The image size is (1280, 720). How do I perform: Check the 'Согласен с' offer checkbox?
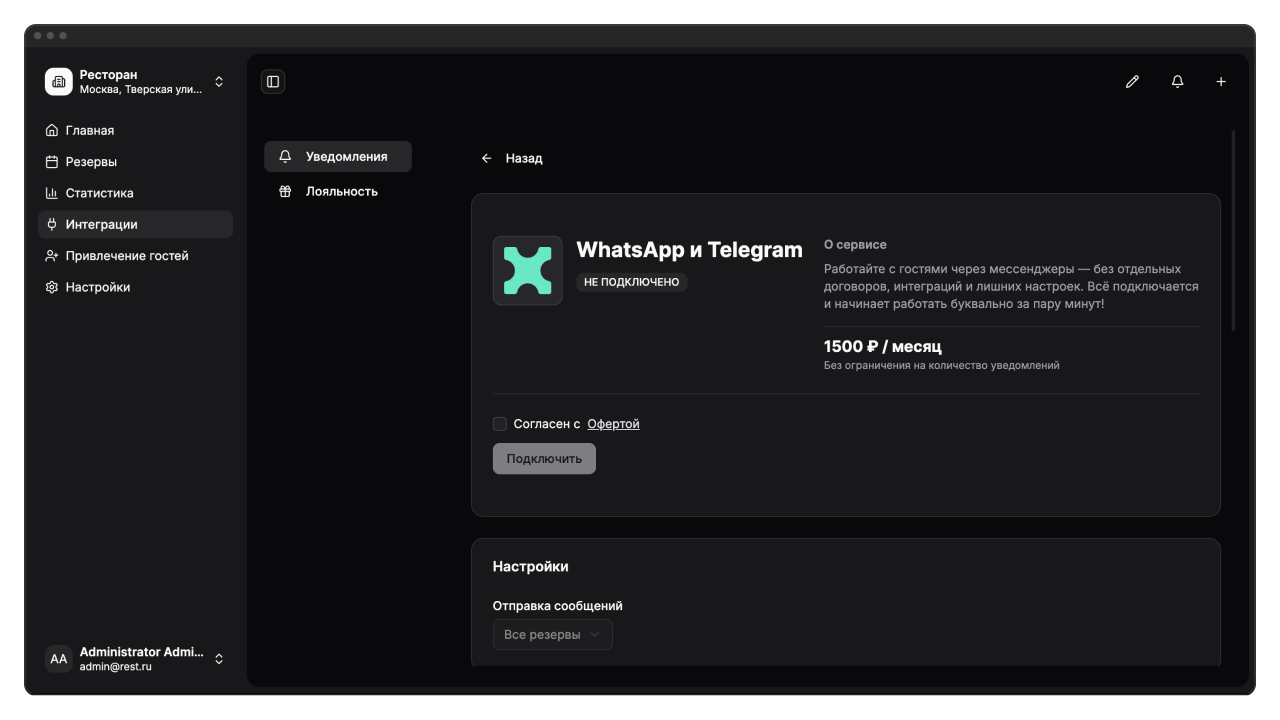coord(500,424)
